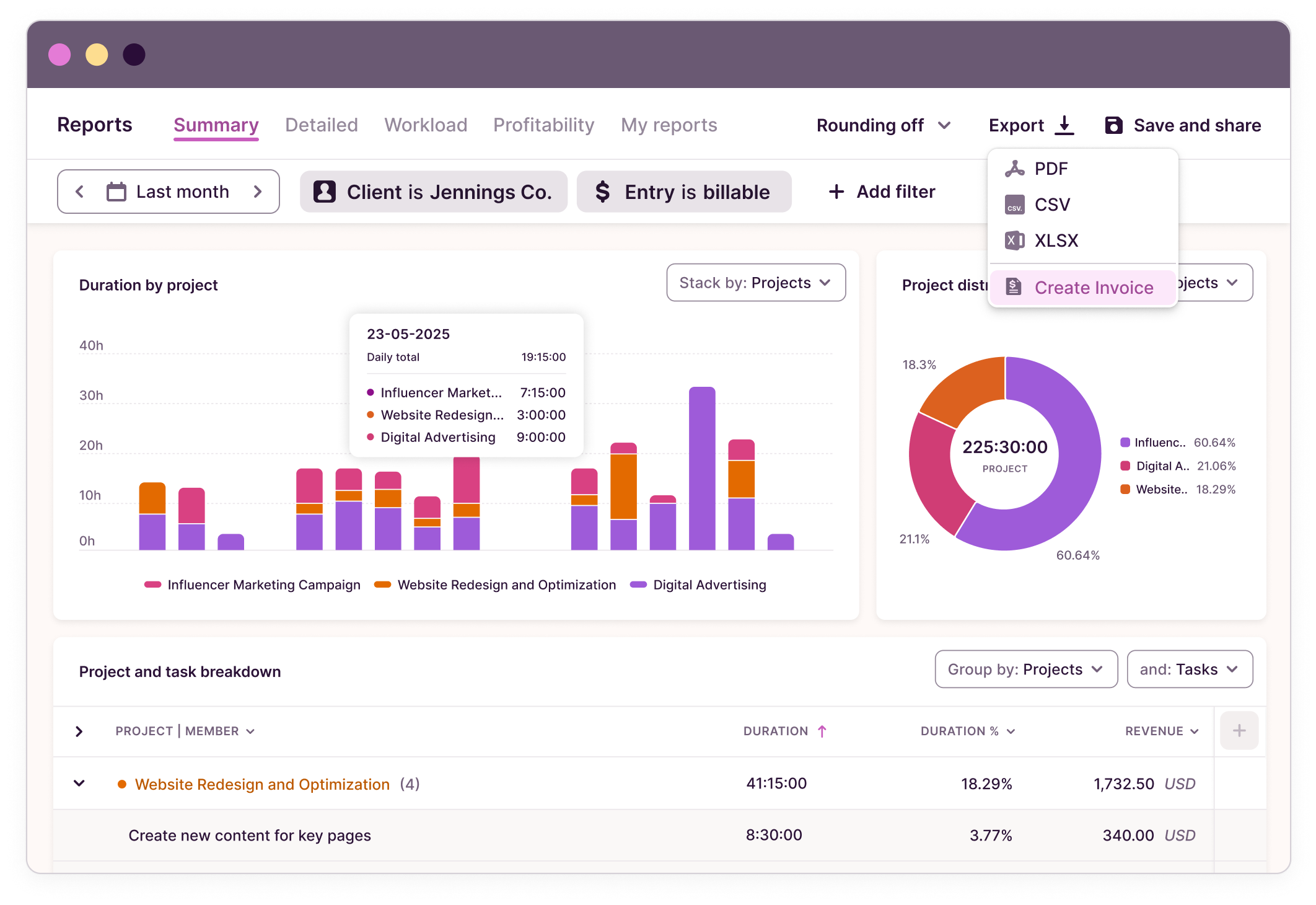Click the orange color dot on Website Redesign row
Screen dimensions: 1316x905
122,784
